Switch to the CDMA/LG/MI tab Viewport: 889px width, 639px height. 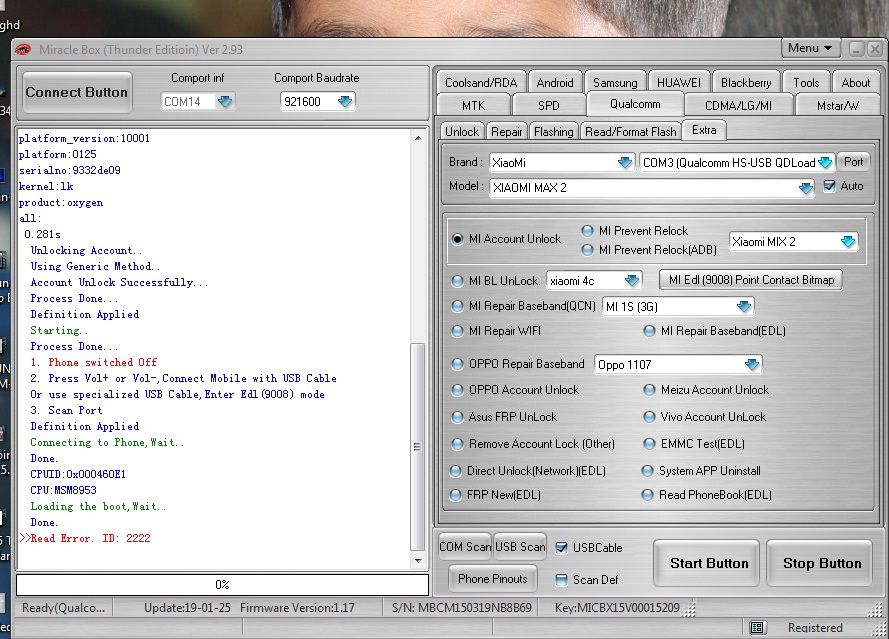point(738,105)
